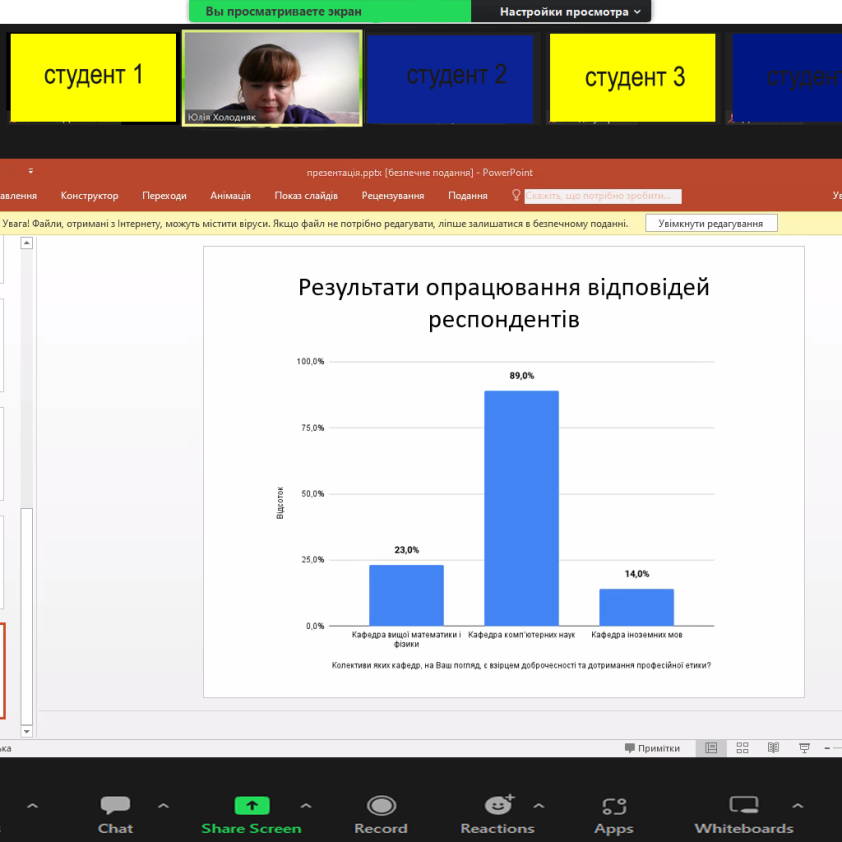
Task: Open the Конструктор ribbon tab
Action: (x=89, y=195)
